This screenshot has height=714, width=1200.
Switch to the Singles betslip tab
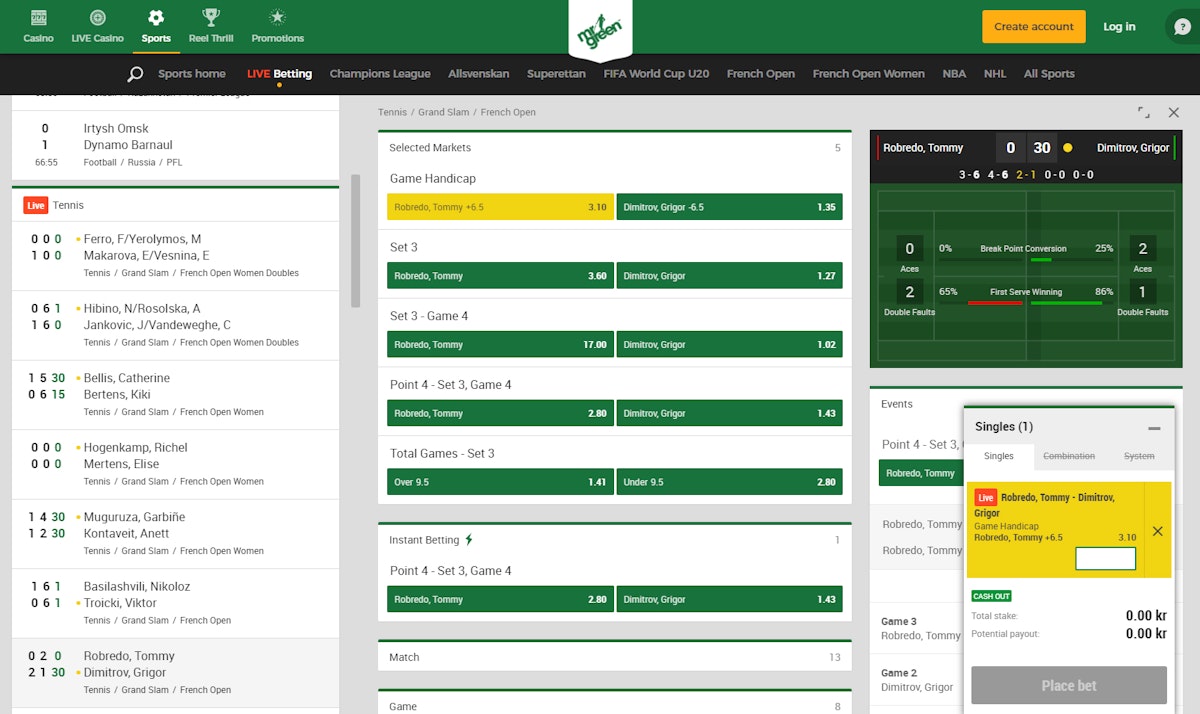[x=999, y=456]
